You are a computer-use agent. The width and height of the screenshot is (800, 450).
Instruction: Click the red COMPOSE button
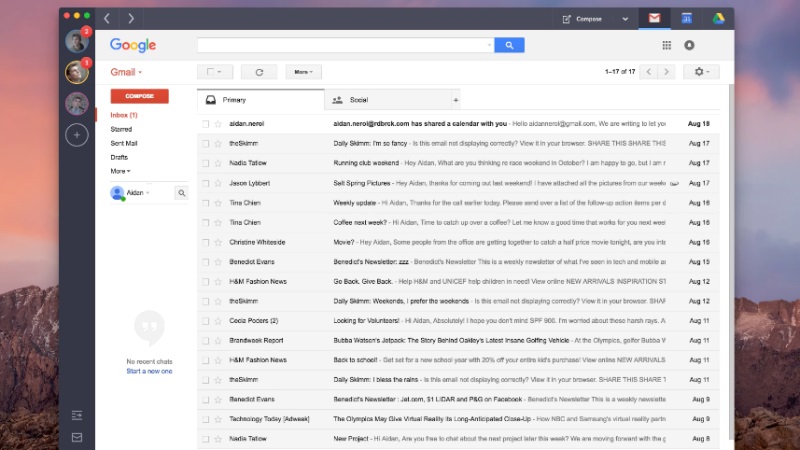139,96
